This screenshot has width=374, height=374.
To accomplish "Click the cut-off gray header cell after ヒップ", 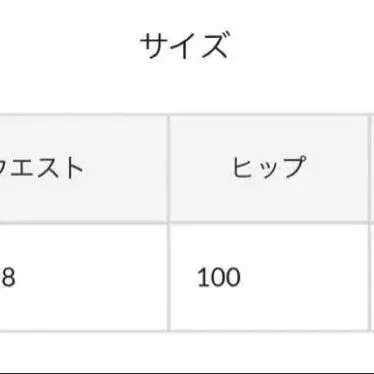I will [x=372, y=169].
